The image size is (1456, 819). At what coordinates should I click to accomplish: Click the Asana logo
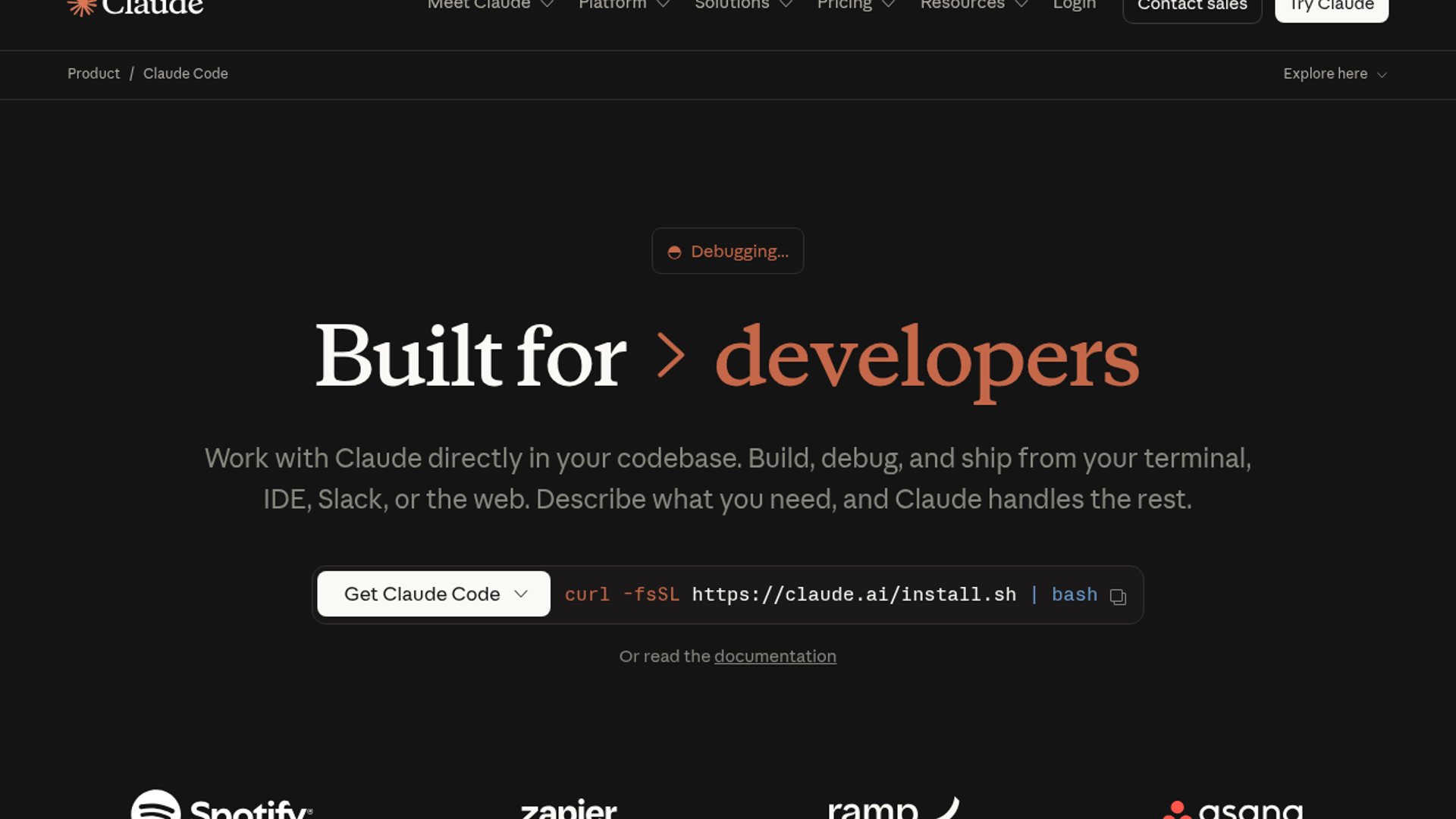(x=1233, y=810)
